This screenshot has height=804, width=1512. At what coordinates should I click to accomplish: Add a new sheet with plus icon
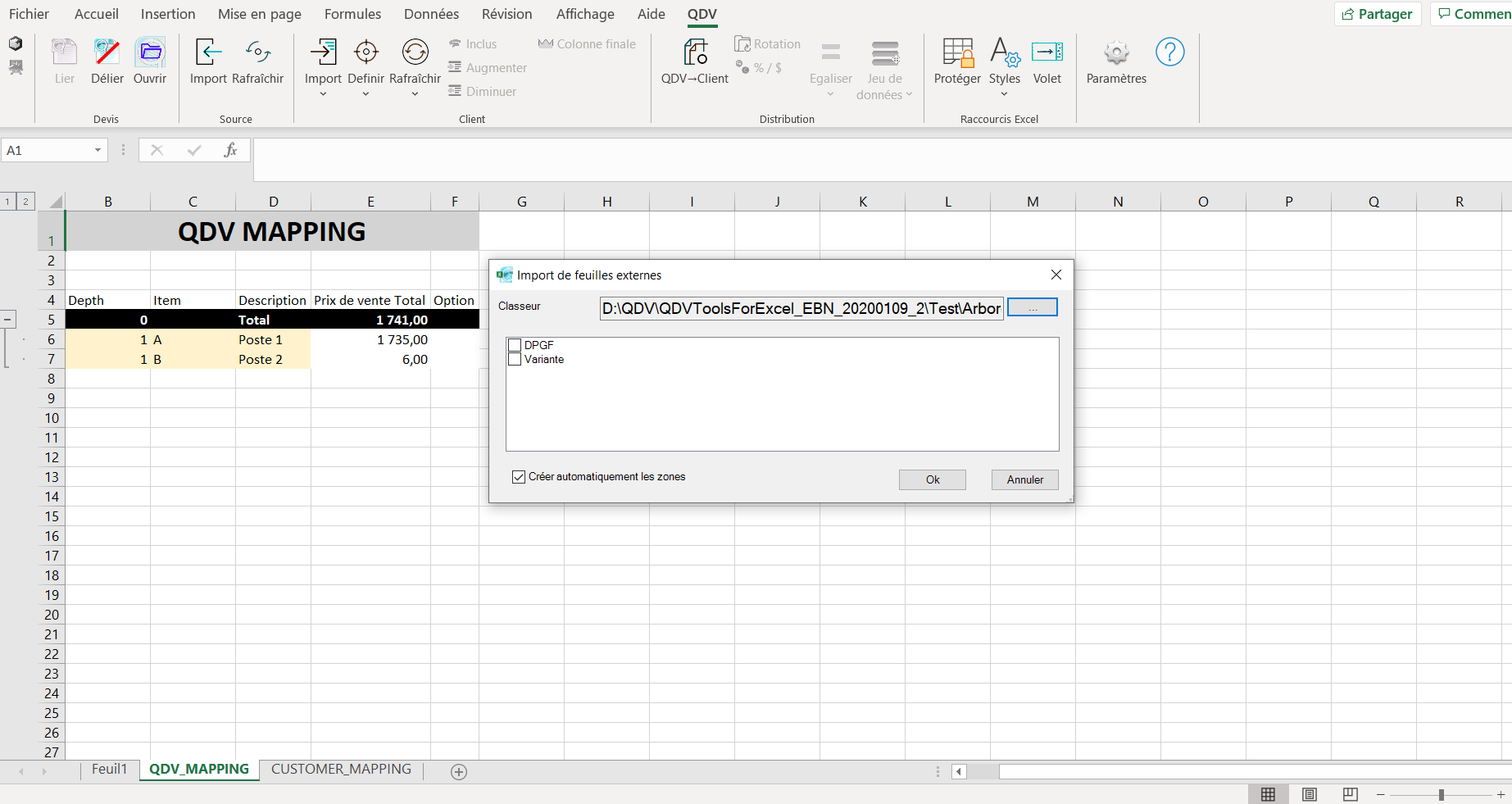tap(459, 772)
